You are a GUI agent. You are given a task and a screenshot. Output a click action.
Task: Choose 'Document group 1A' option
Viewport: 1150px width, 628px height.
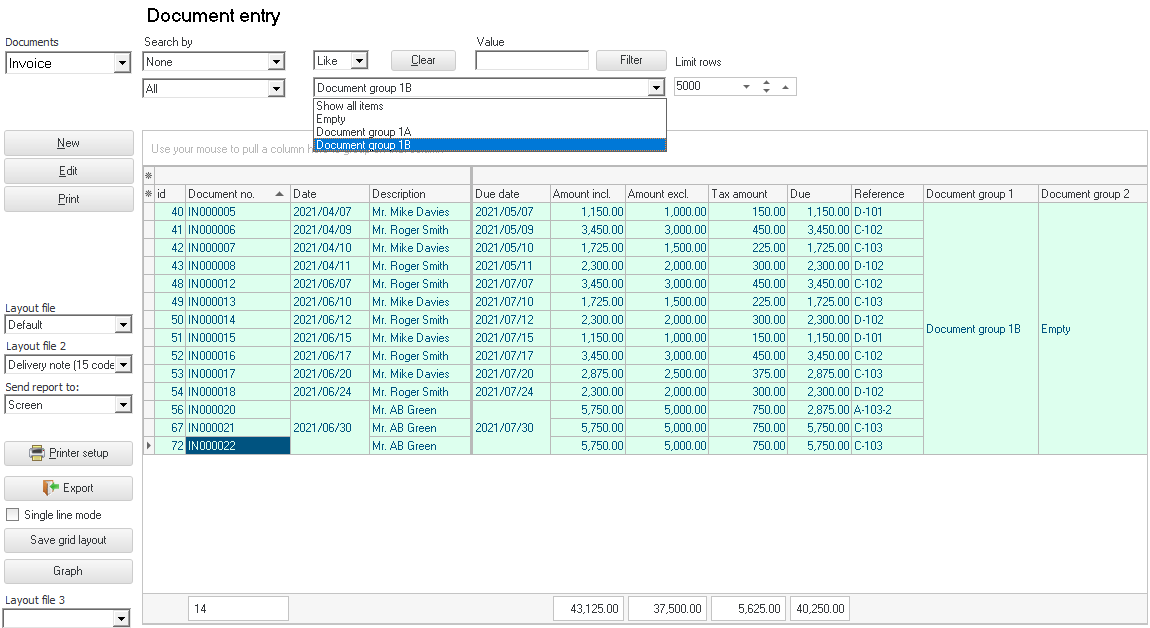point(364,132)
